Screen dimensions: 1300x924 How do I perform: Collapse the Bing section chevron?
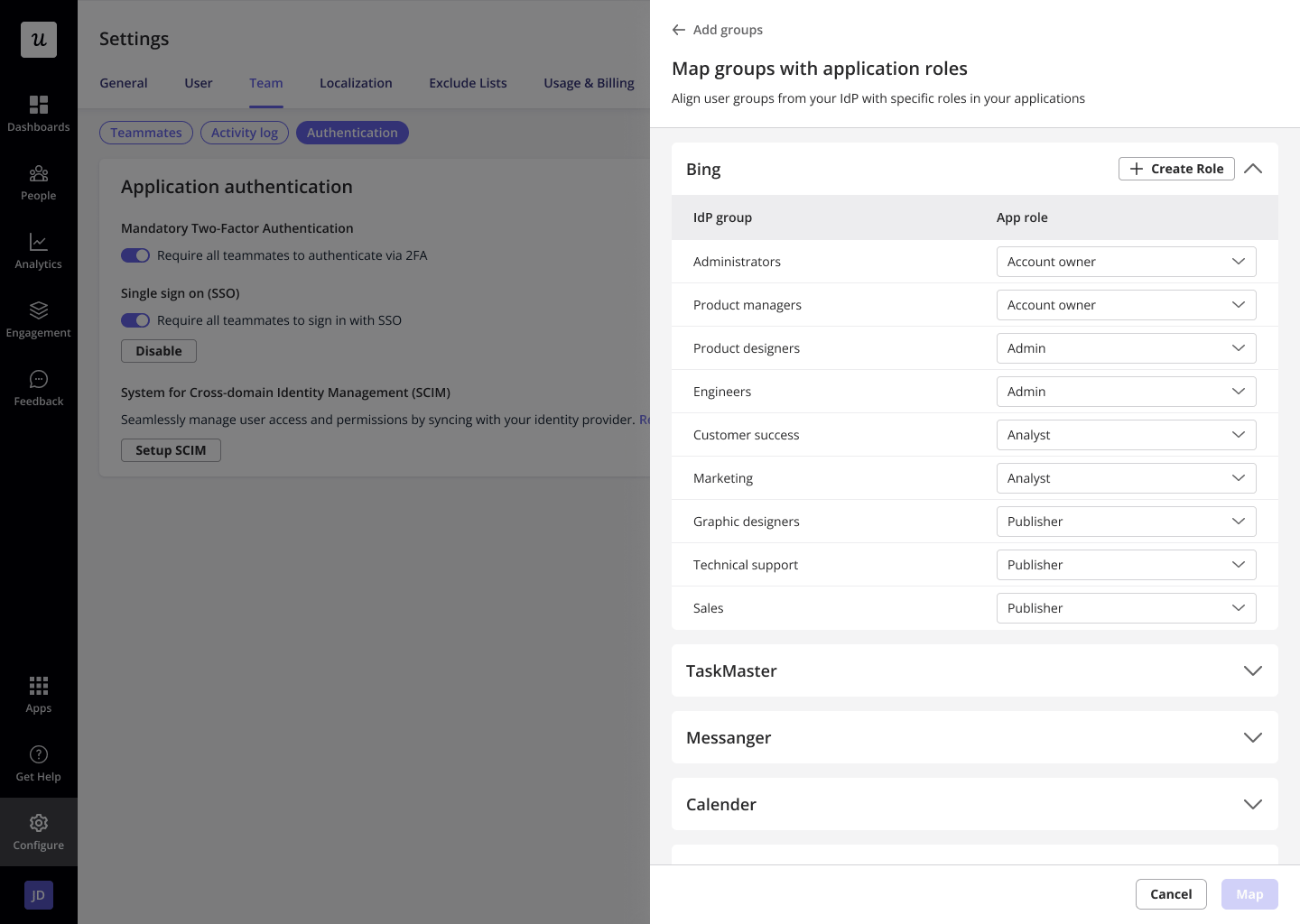coord(1253,169)
